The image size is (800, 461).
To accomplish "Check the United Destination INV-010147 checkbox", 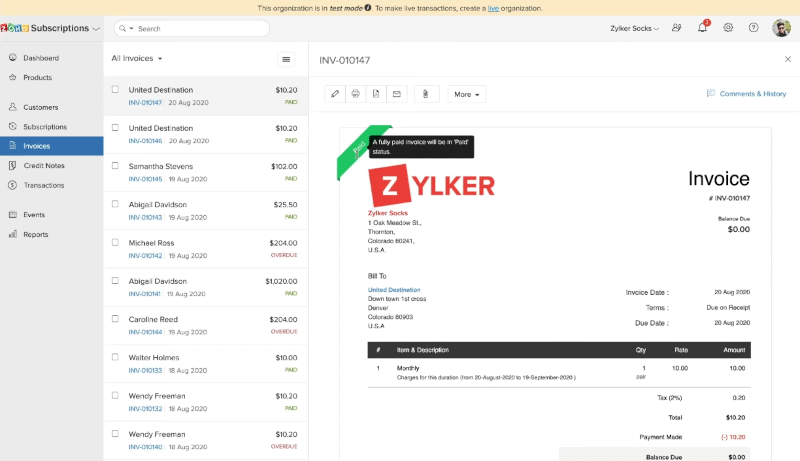I will tap(115, 89).
